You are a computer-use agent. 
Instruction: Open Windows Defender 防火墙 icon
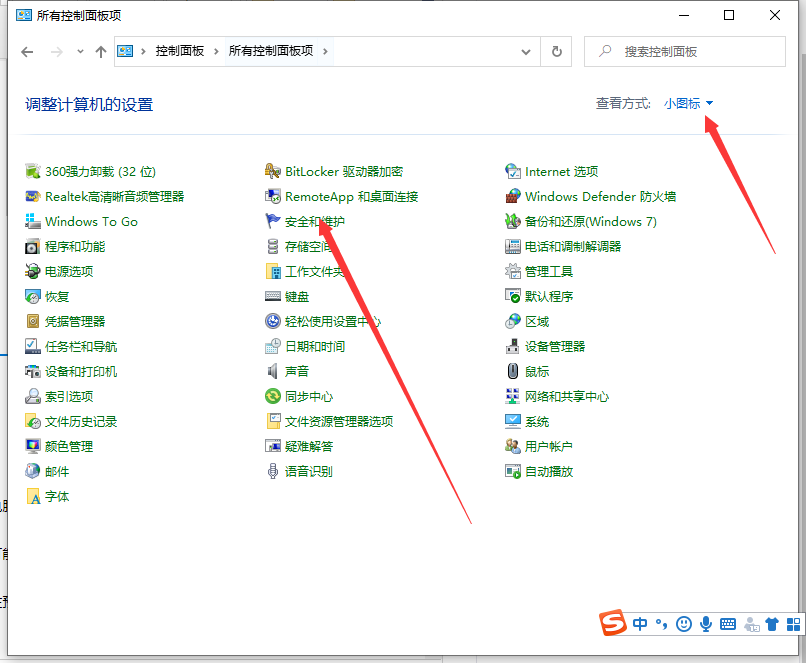[513, 197]
